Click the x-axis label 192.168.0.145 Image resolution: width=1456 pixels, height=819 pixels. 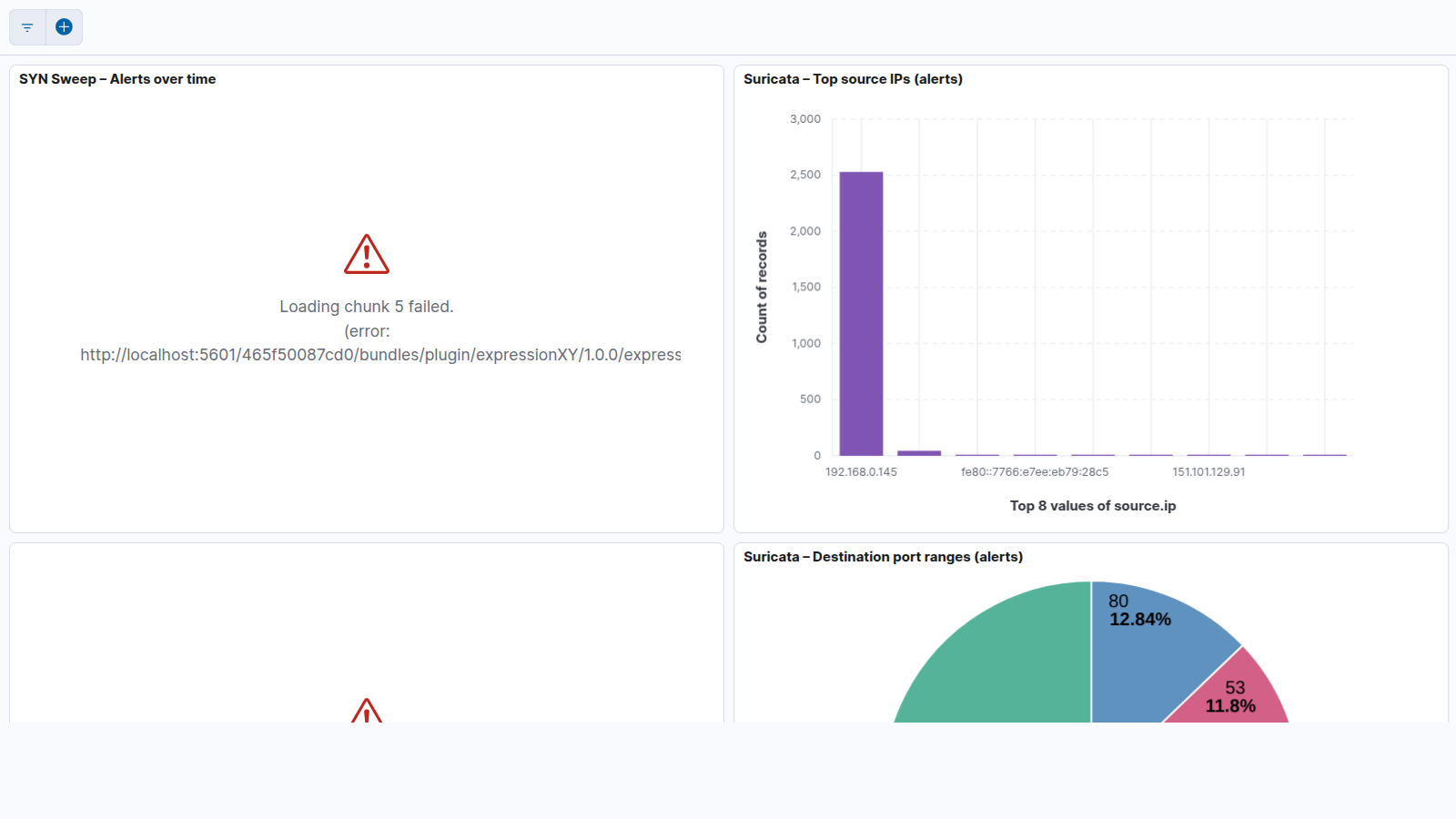861,472
